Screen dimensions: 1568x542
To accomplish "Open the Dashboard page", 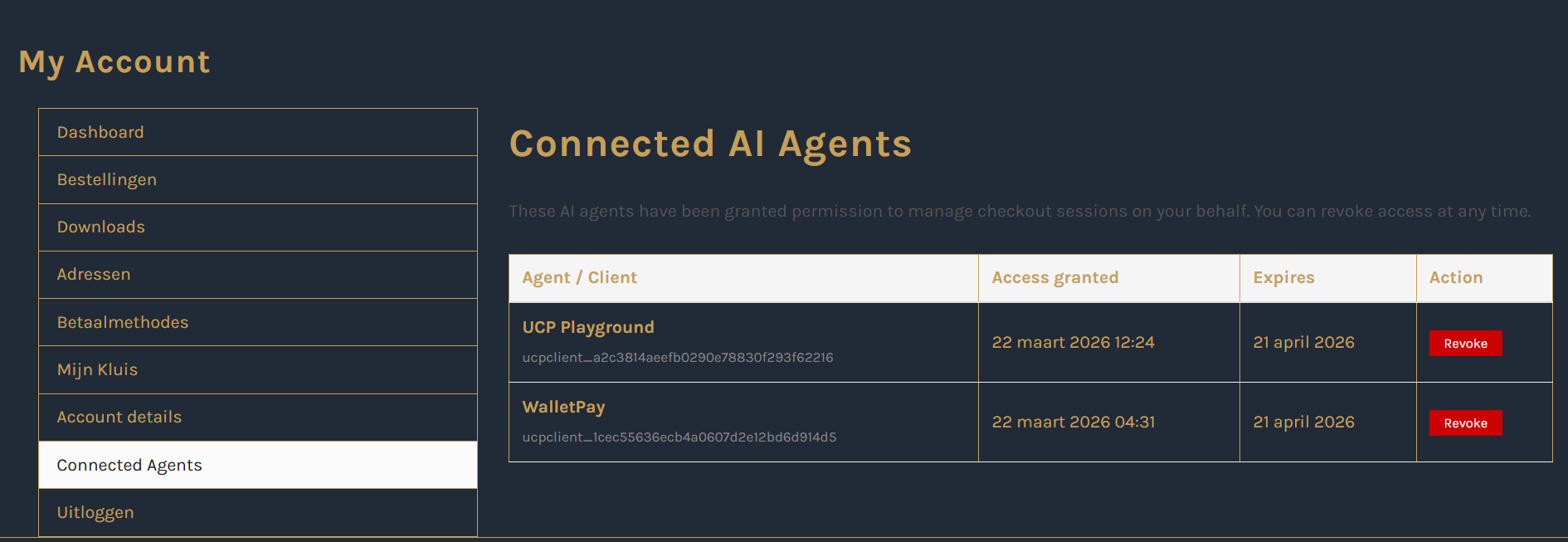I will pyautogui.click(x=100, y=132).
